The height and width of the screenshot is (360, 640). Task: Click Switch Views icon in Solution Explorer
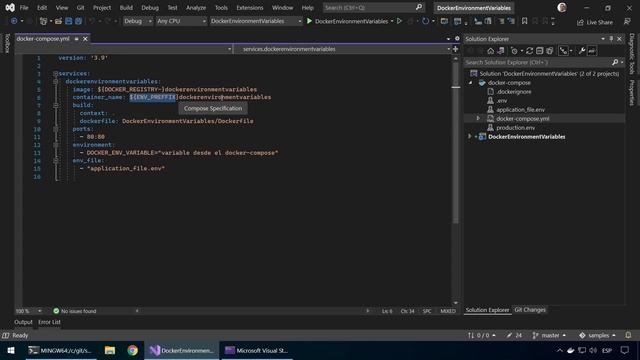501,51
